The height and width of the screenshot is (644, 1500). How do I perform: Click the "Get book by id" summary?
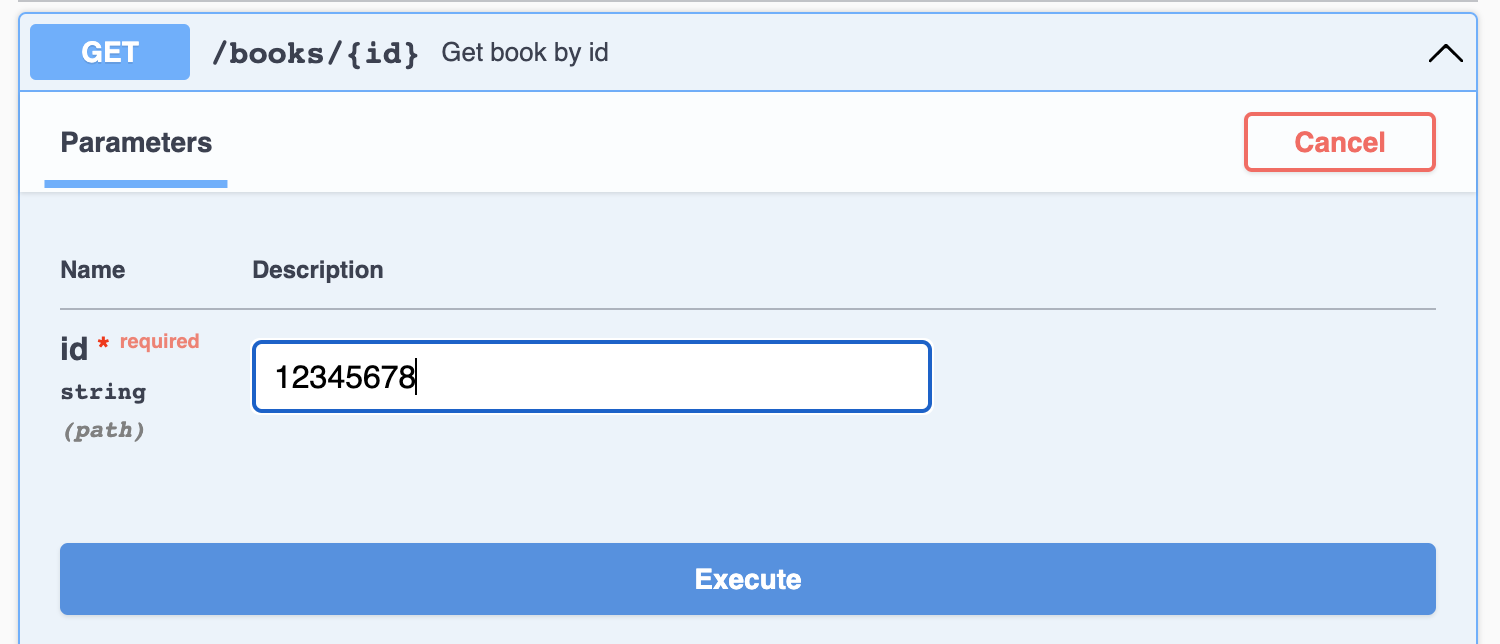(525, 52)
